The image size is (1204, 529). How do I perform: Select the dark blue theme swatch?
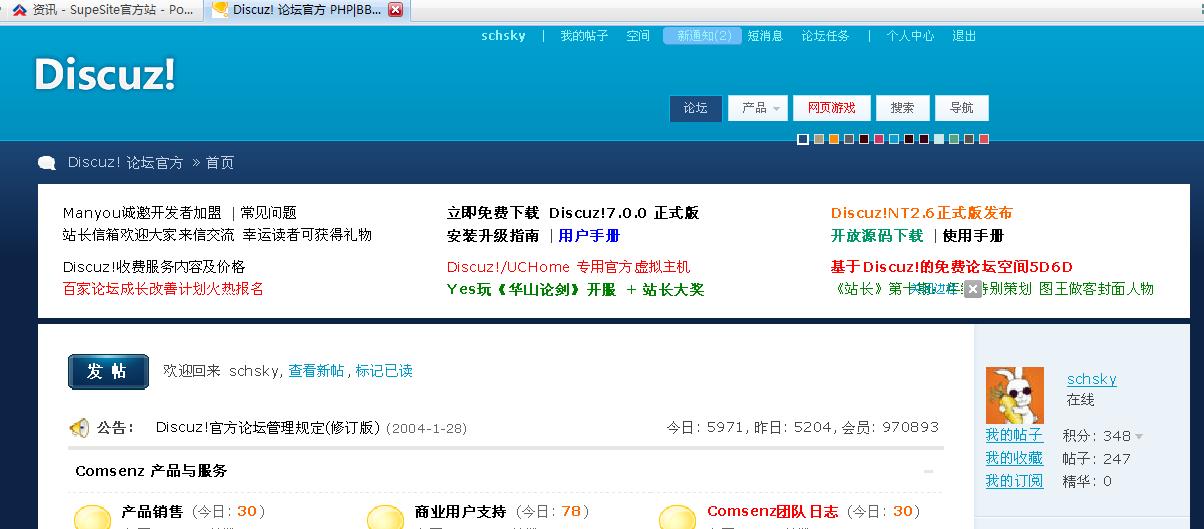[803, 139]
